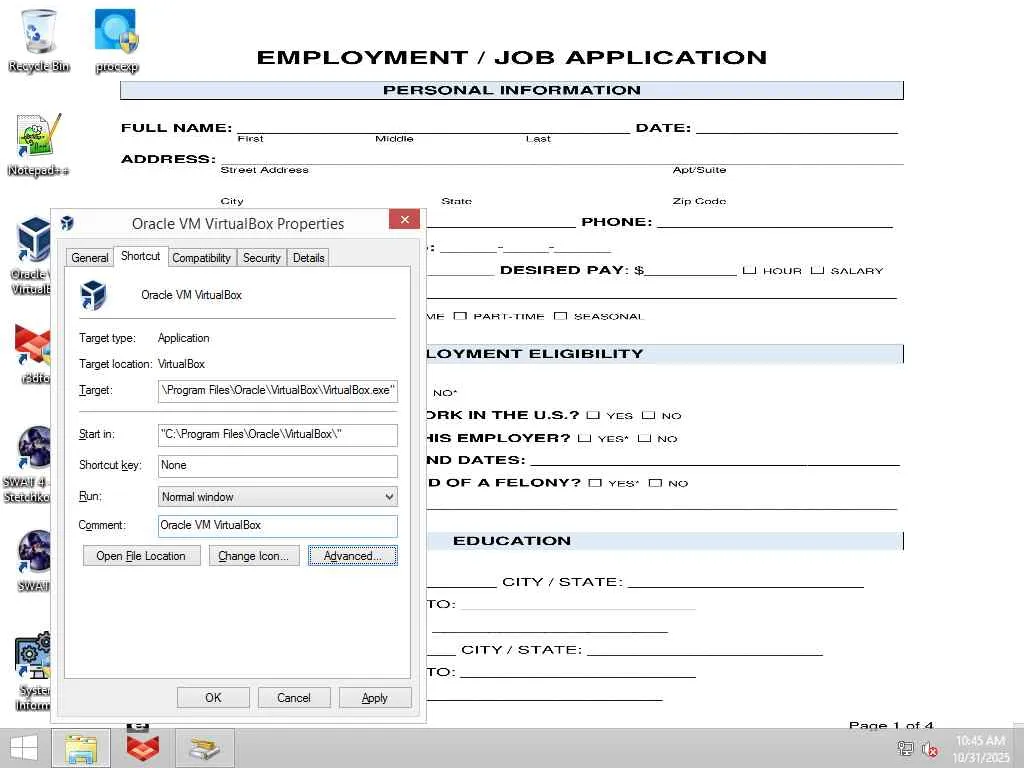This screenshot has height=768, width=1024.
Task: Click the VirtualBox cube icon in the Shortcut tab
Action: [93, 295]
